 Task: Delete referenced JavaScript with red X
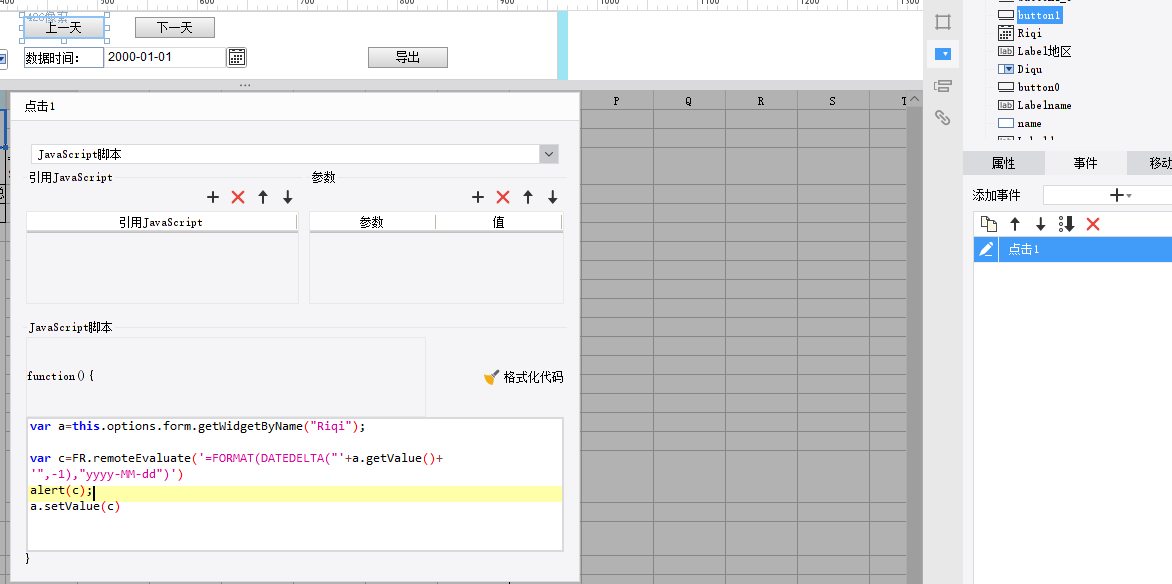[238, 197]
